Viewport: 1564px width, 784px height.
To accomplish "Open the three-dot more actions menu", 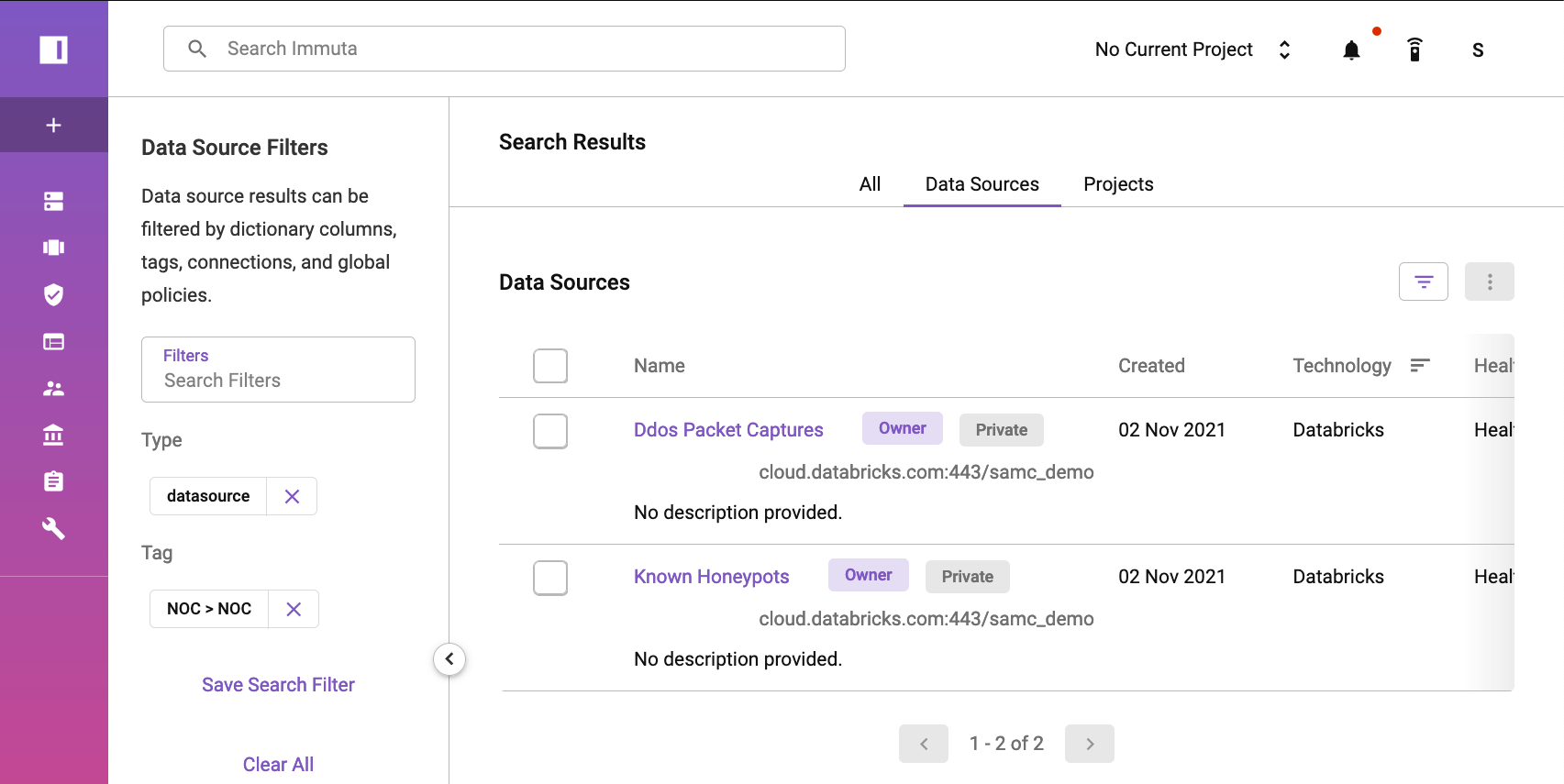I will [1489, 282].
